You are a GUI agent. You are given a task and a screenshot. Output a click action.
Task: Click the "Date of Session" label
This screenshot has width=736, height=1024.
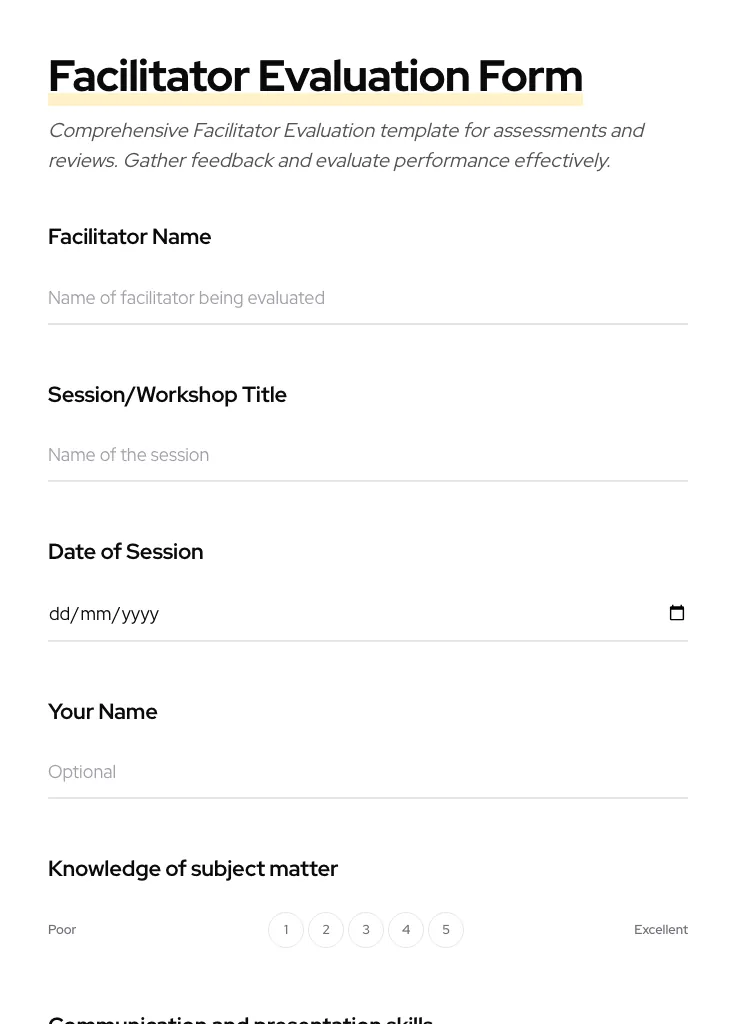(x=126, y=552)
